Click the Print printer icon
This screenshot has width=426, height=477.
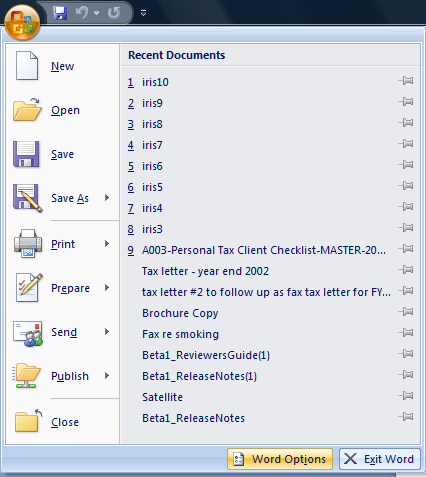coord(28,244)
